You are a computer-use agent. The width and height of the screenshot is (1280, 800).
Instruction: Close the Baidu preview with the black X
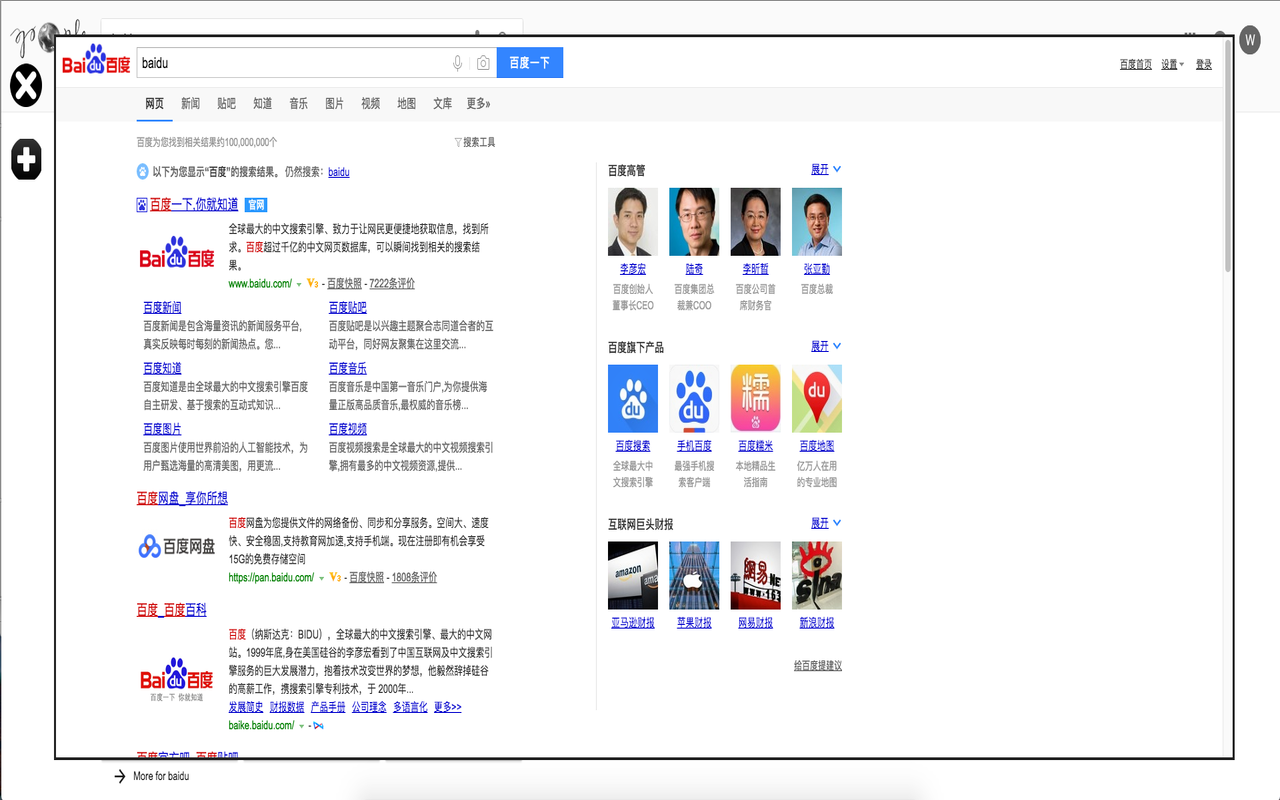(26, 86)
